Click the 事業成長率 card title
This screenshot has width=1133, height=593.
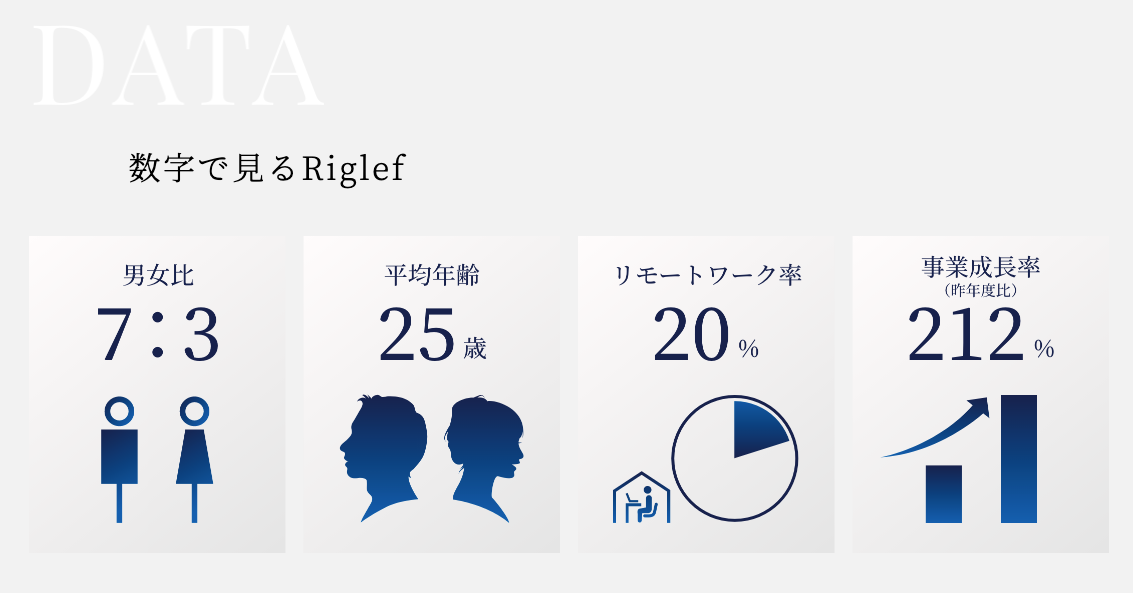point(980,267)
